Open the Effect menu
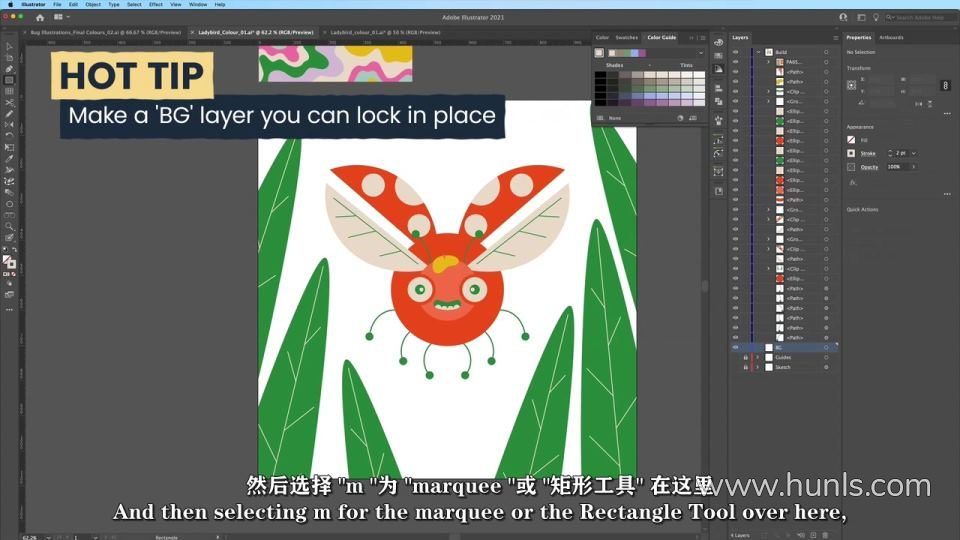 [x=156, y=4]
